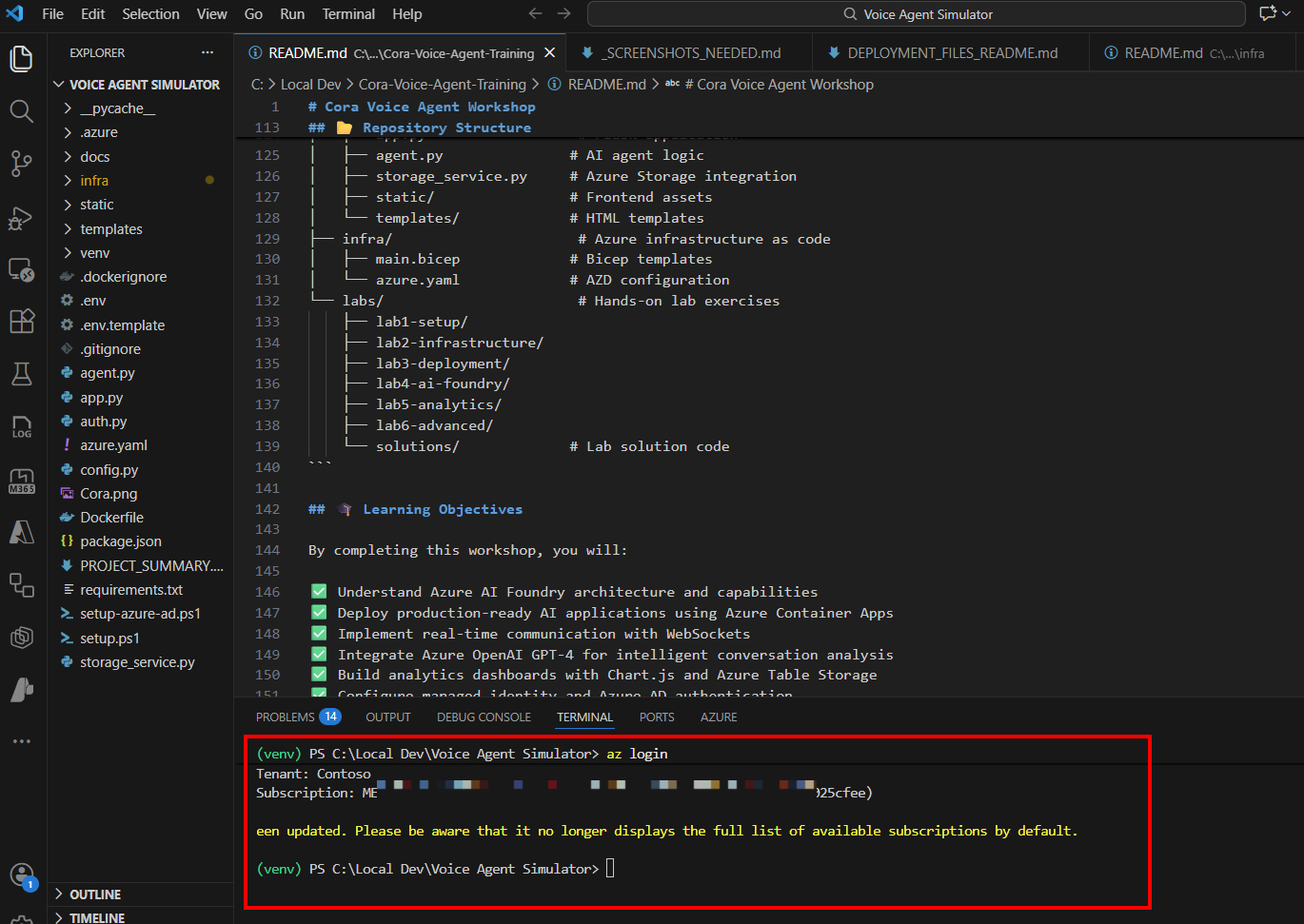Open the Testing beaker view

pyautogui.click(x=21, y=374)
